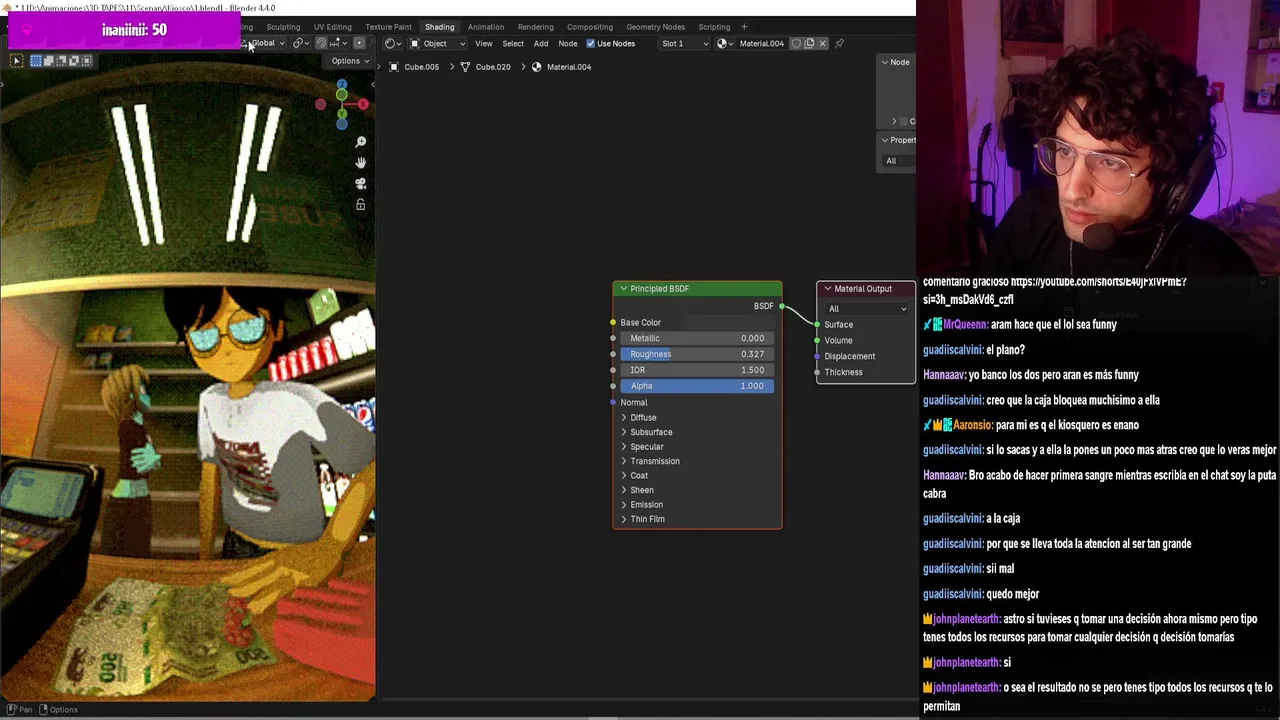Switch to the Scripting workspace tab
The width and height of the screenshot is (1280, 720).
pyautogui.click(x=714, y=27)
